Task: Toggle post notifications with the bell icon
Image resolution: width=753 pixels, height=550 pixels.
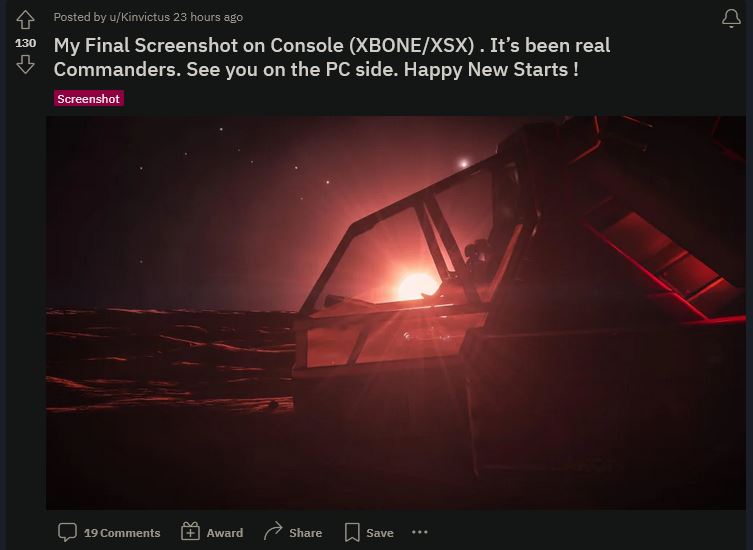Action: (x=731, y=18)
